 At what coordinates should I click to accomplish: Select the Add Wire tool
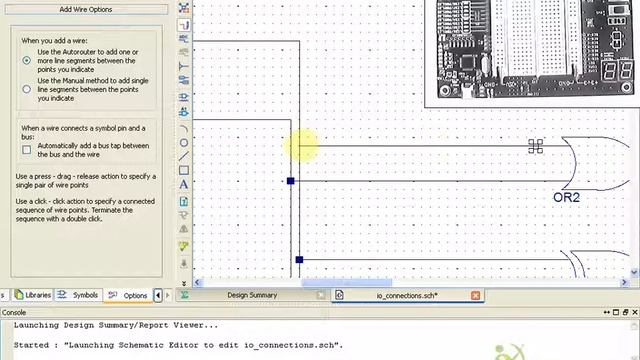(x=184, y=25)
